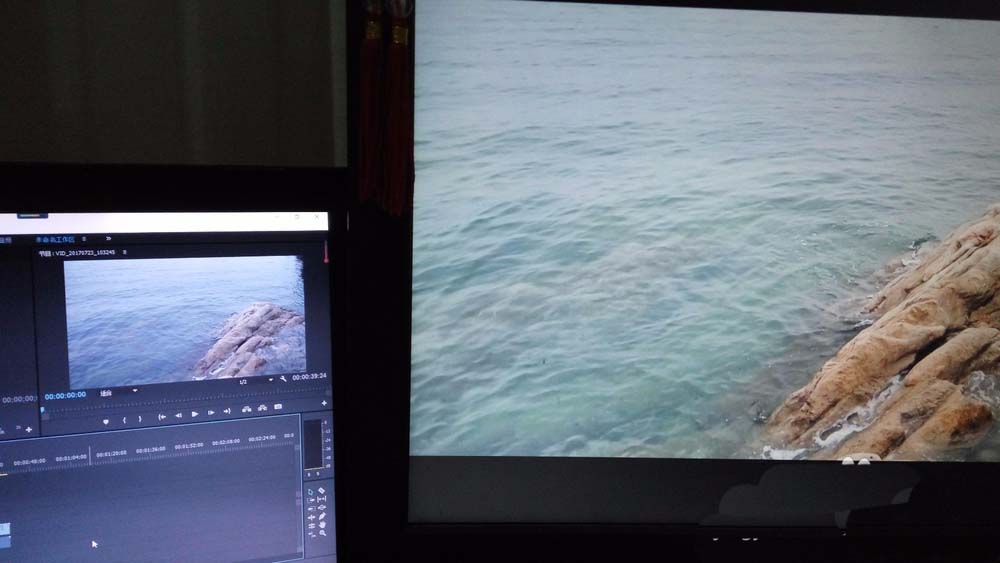Select the Selection tool in tools panel
This screenshot has width=1000, height=563.
[x=311, y=492]
